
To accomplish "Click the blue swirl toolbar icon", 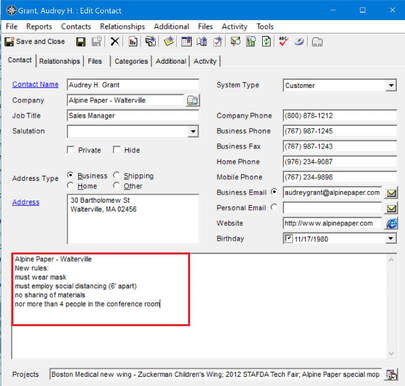I will pyautogui.click(x=299, y=42).
